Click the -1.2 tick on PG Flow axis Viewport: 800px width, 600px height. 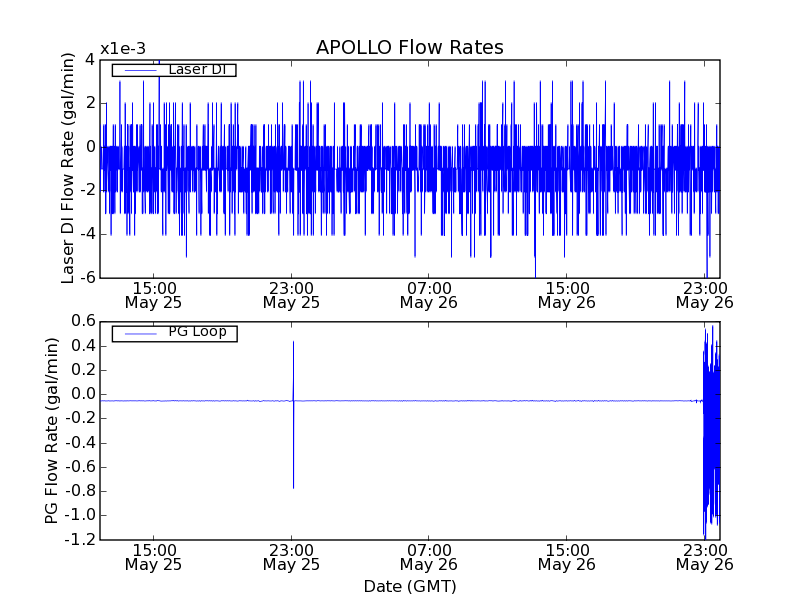tap(80, 539)
